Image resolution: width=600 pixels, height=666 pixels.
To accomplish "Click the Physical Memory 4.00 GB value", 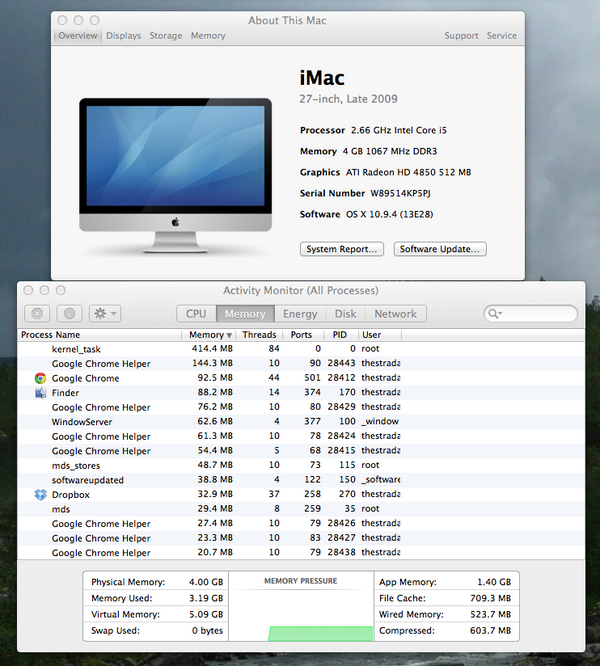I will click(x=206, y=582).
